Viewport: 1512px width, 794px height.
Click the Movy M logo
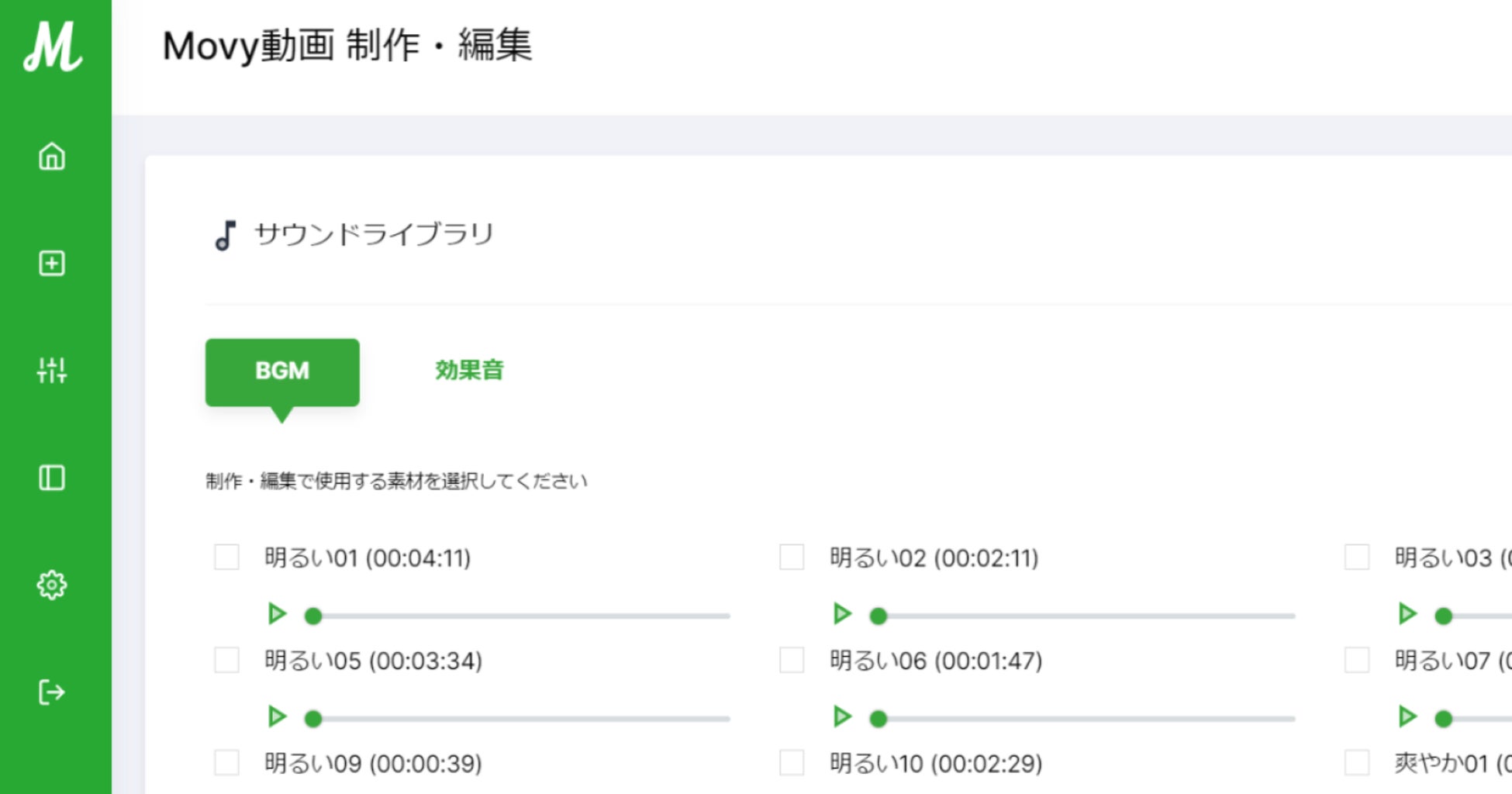[x=53, y=47]
